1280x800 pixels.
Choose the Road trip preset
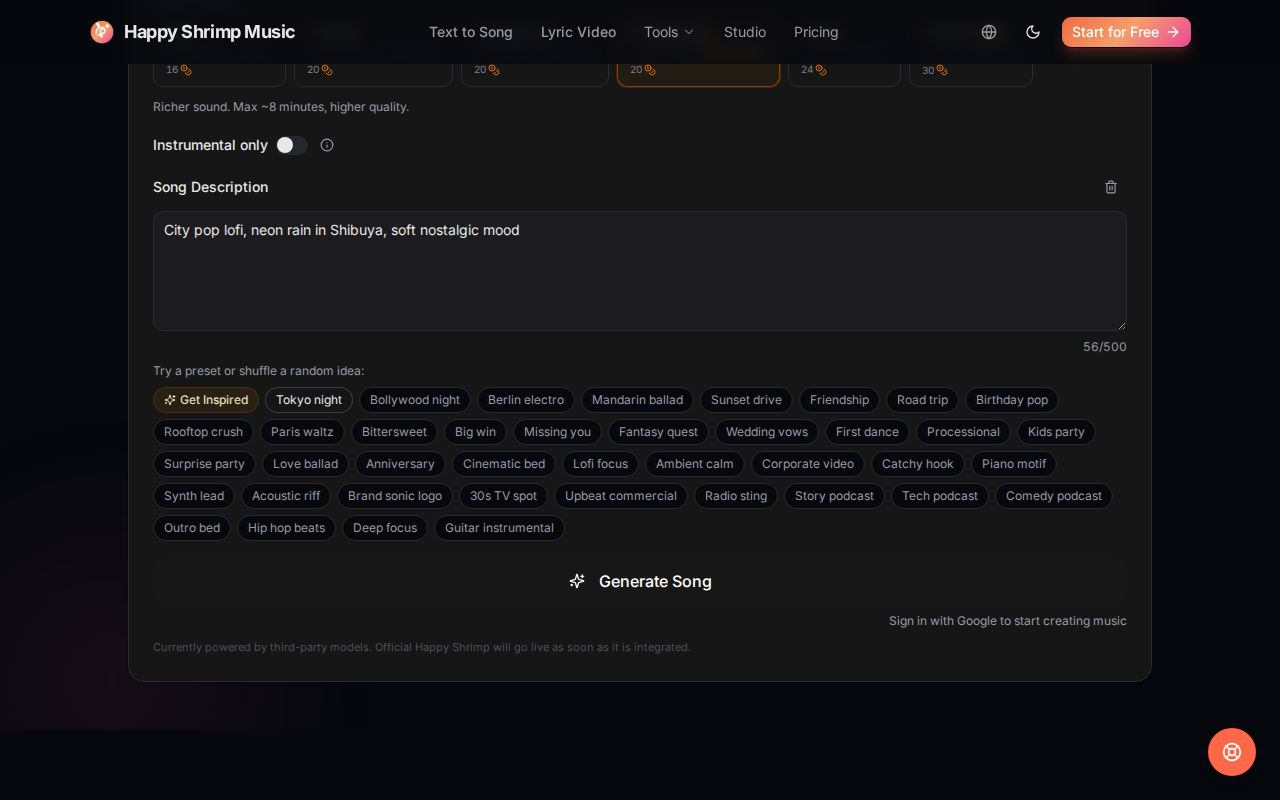point(922,400)
